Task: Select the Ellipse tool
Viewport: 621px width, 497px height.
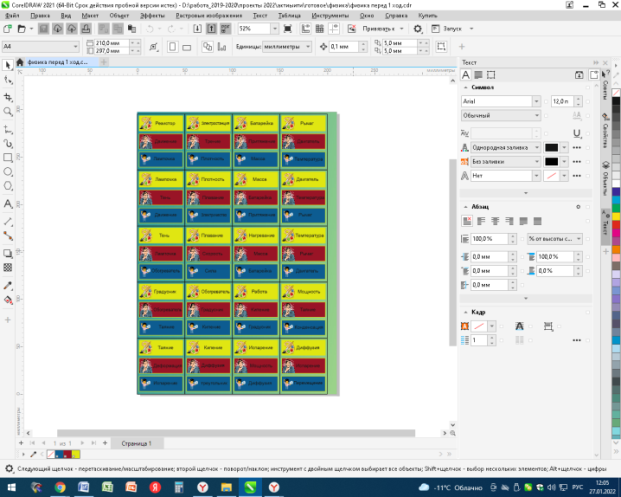Action: (x=8, y=172)
